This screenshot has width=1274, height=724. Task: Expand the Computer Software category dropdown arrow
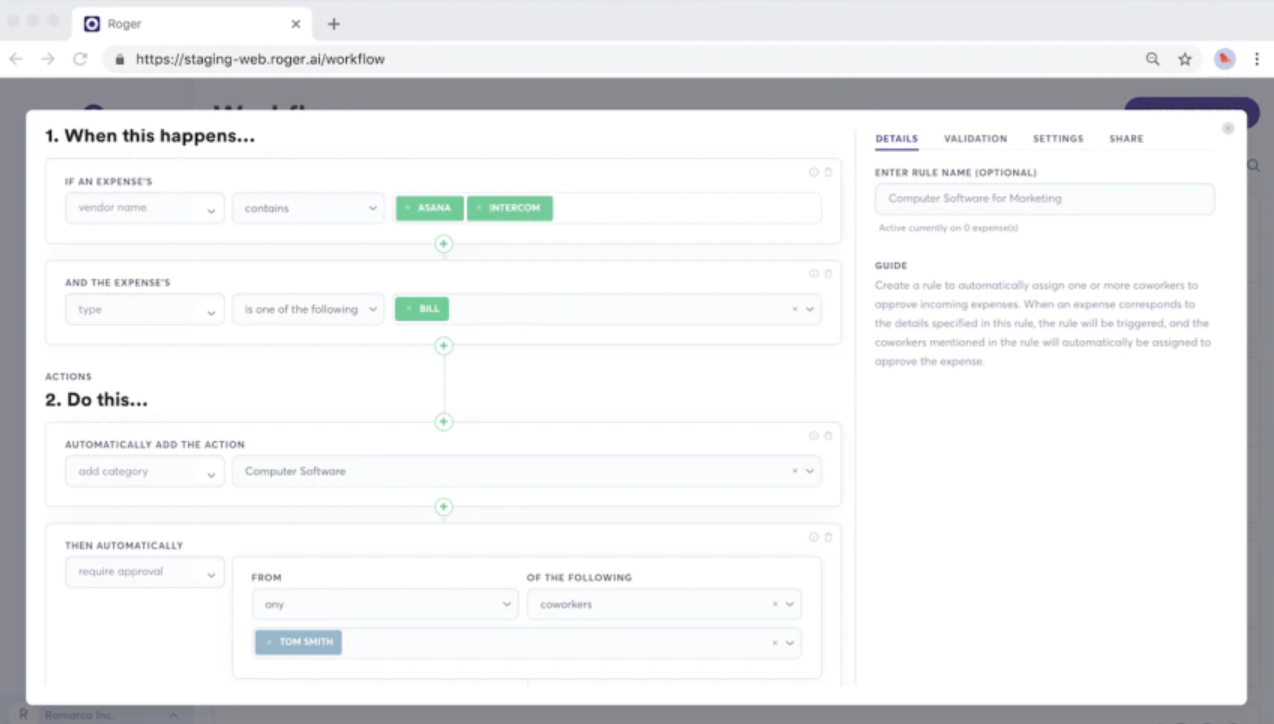tap(810, 471)
